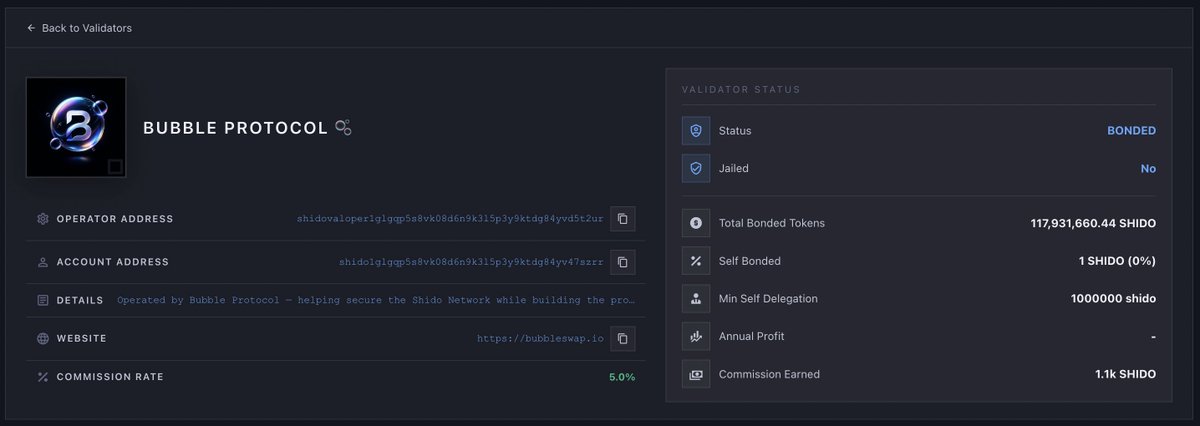The image size is (1200, 426).
Task: Click the Website globe icon
Action: 43,338
